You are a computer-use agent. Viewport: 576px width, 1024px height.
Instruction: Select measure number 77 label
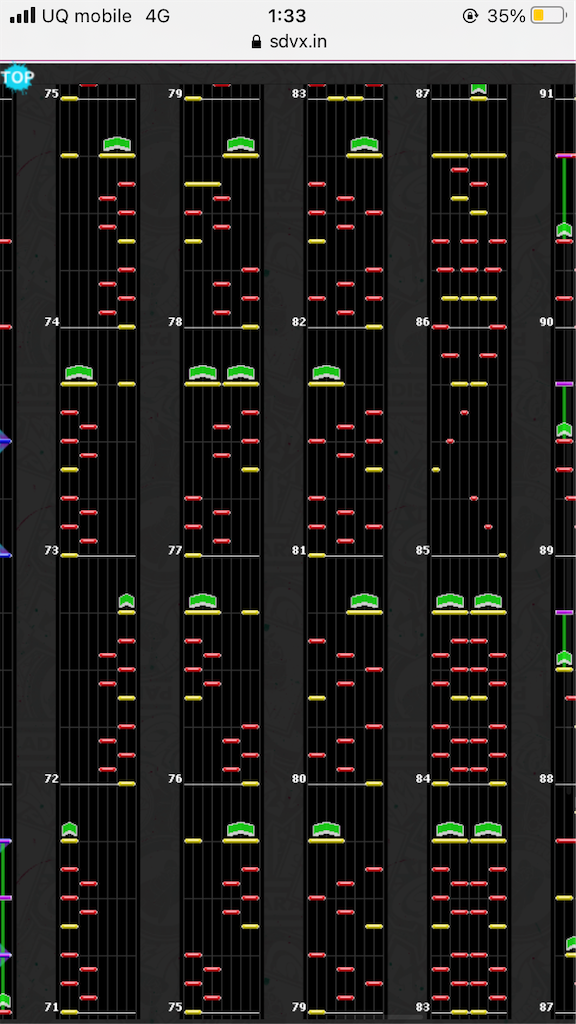(175, 551)
